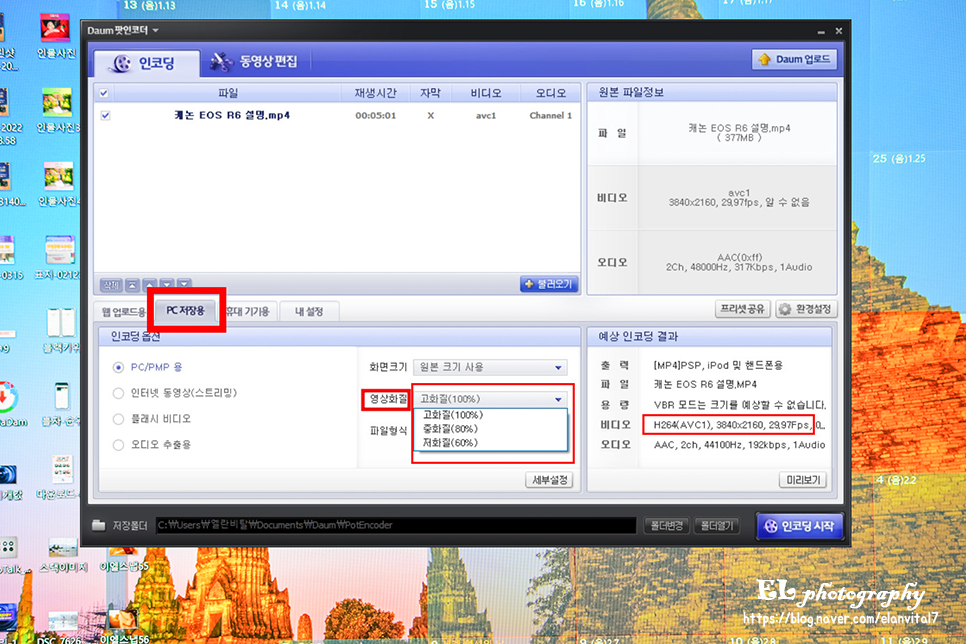Open the 이엘스냅56 desktop icon
The height and width of the screenshot is (644, 966).
click(x=123, y=626)
